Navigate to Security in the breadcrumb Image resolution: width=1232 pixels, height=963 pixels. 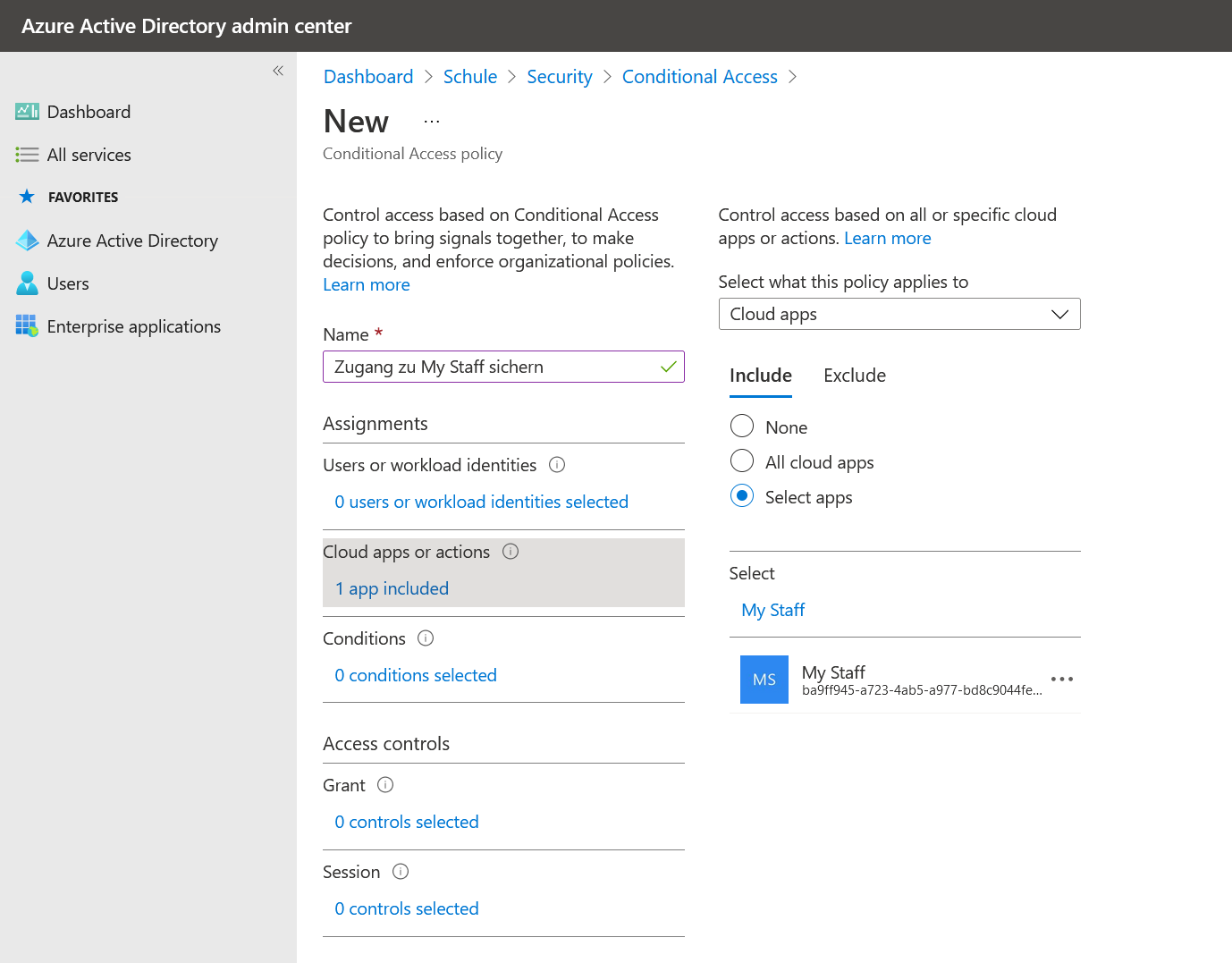tap(559, 77)
